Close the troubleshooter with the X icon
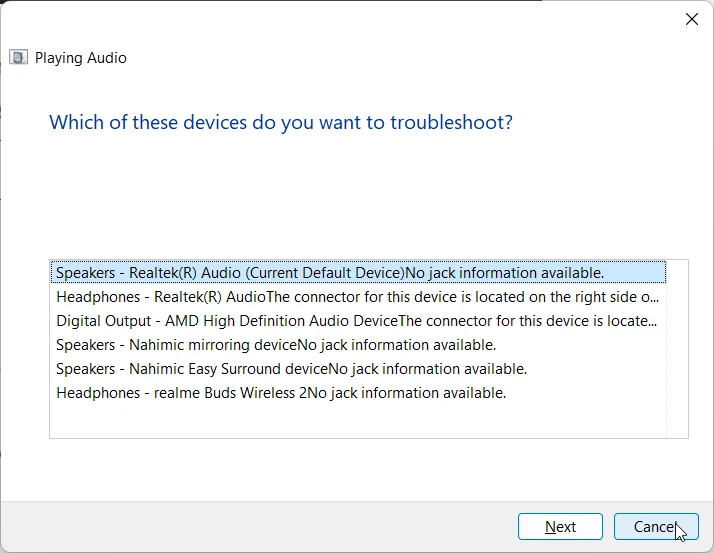This screenshot has height=553, width=714. click(692, 19)
